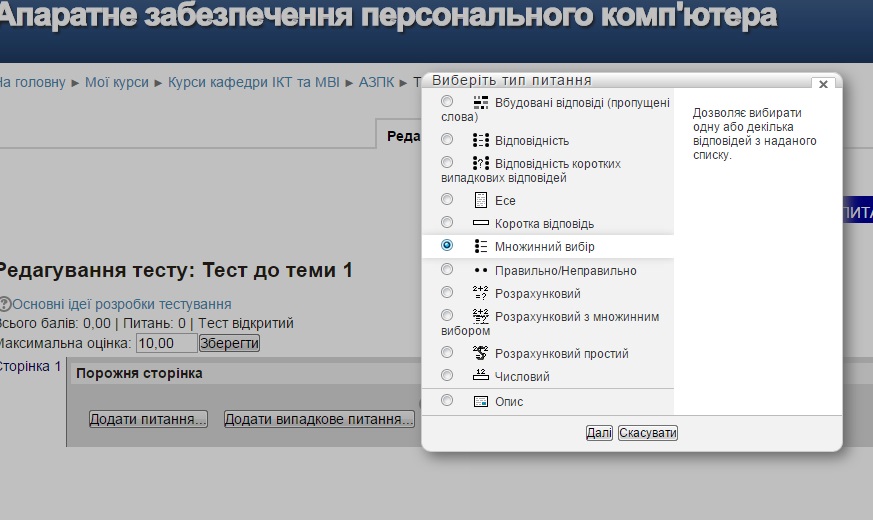Click the Далі button

point(599,433)
